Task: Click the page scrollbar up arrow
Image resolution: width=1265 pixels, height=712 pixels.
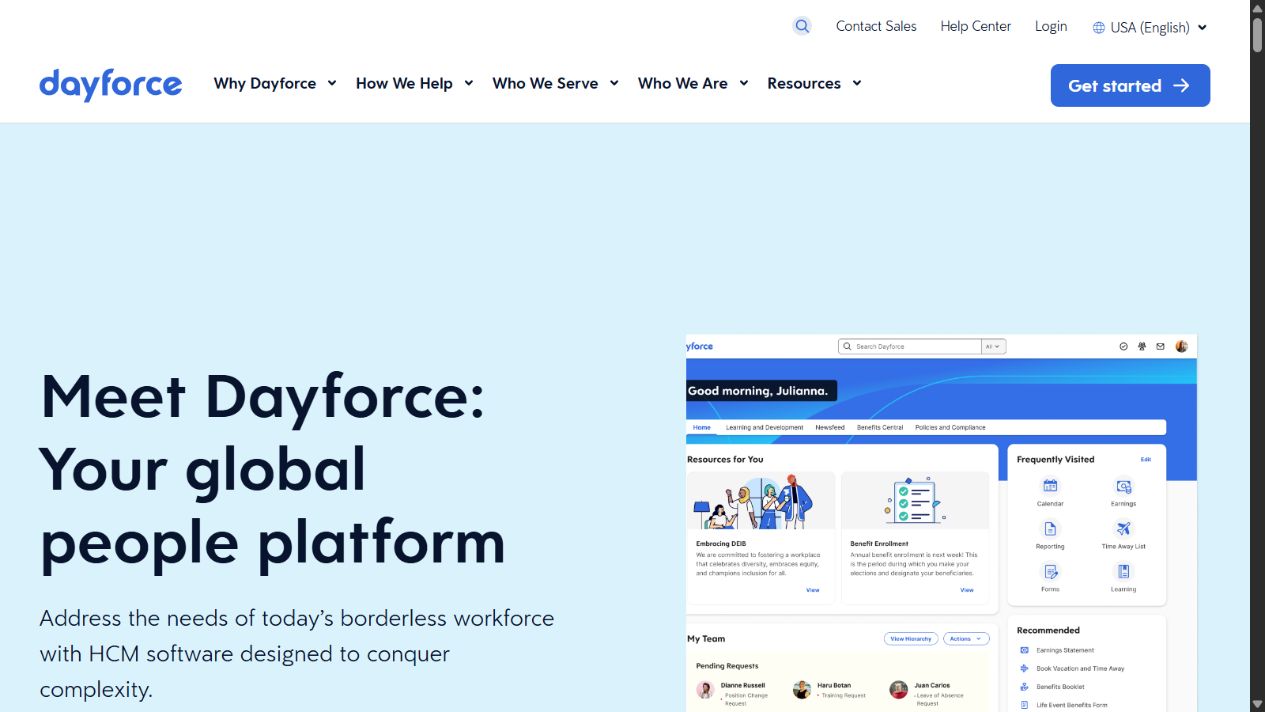Action: (1257, 7)
